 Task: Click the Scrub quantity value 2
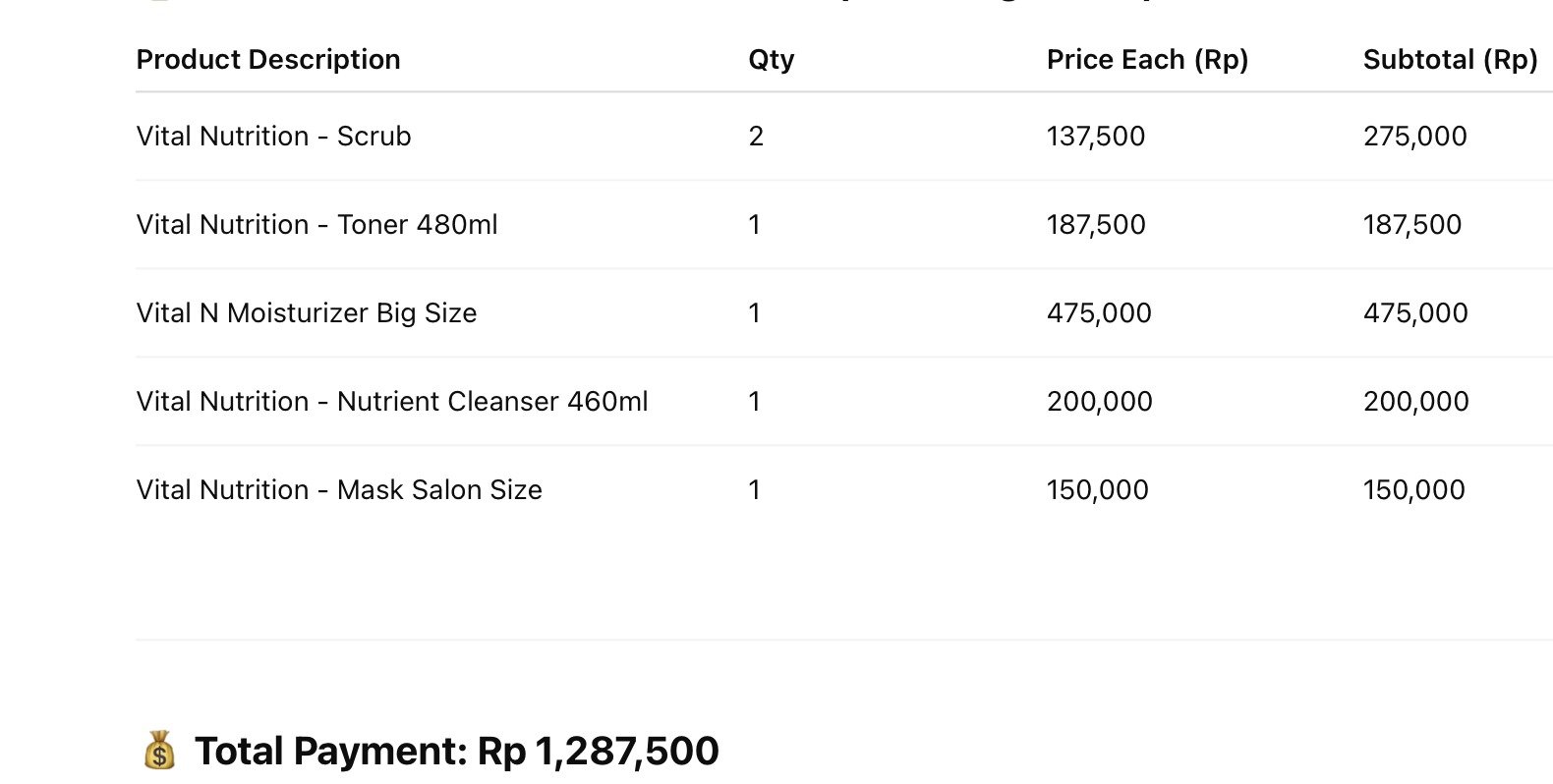pos(756,137)
